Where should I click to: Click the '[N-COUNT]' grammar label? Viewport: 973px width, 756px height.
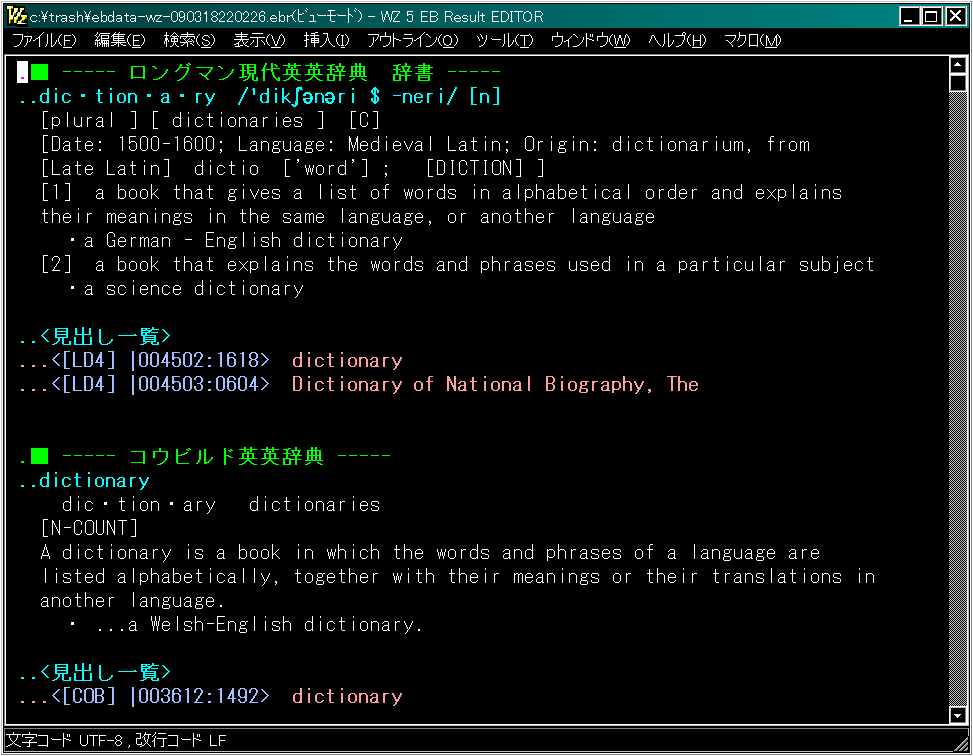point(89,529)
